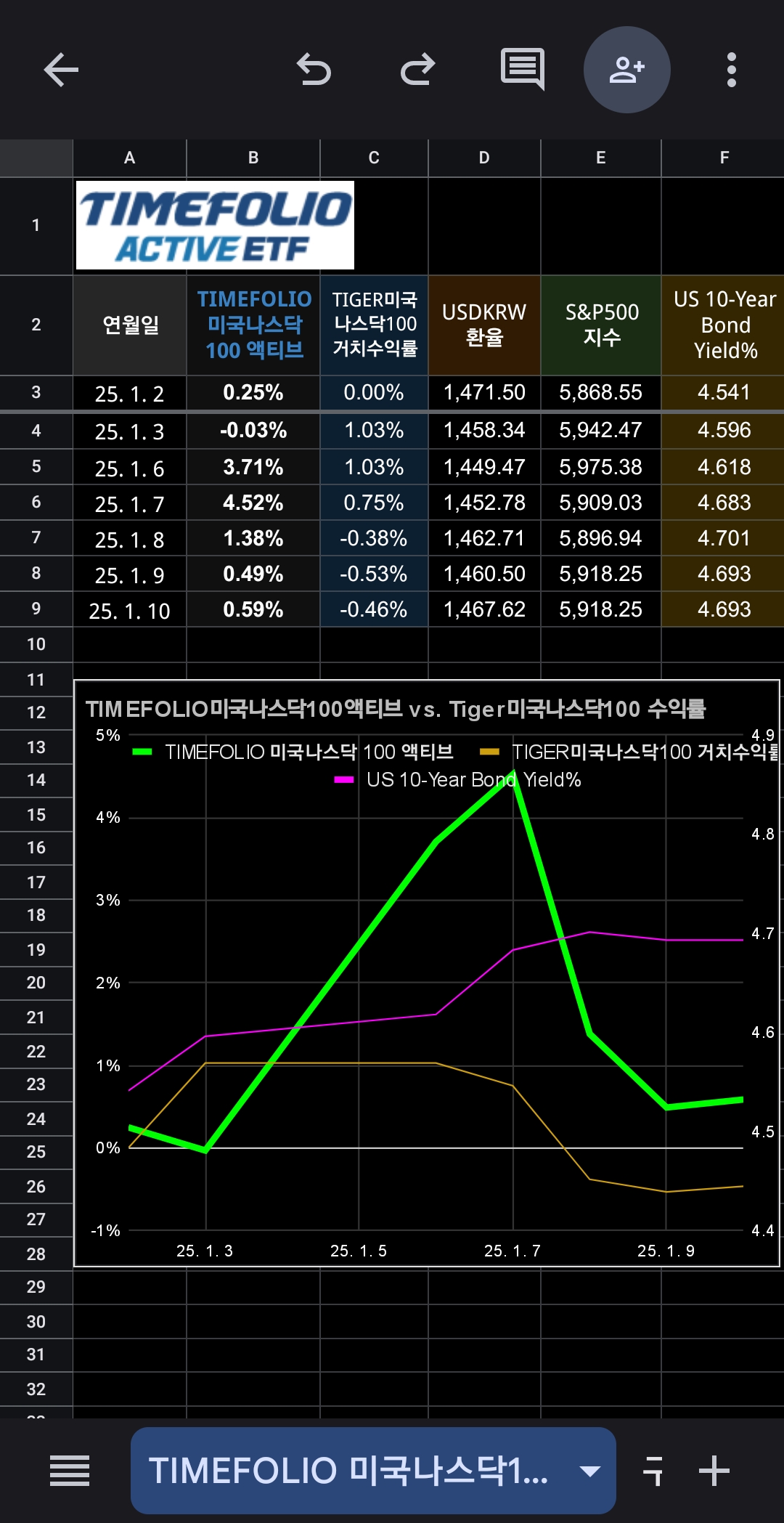
Task: Select the 연월일 header cell
Action: pos(130,325)
